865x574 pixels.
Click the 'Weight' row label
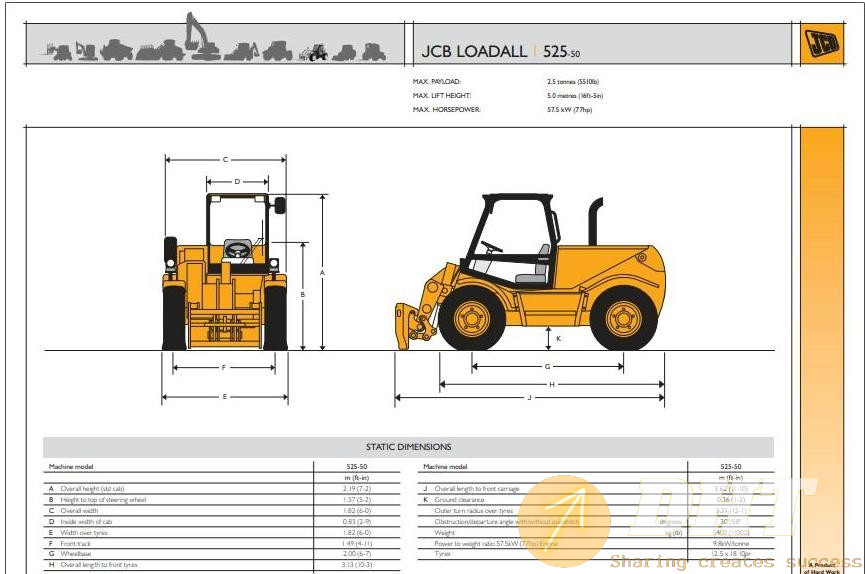coord(445,533)
